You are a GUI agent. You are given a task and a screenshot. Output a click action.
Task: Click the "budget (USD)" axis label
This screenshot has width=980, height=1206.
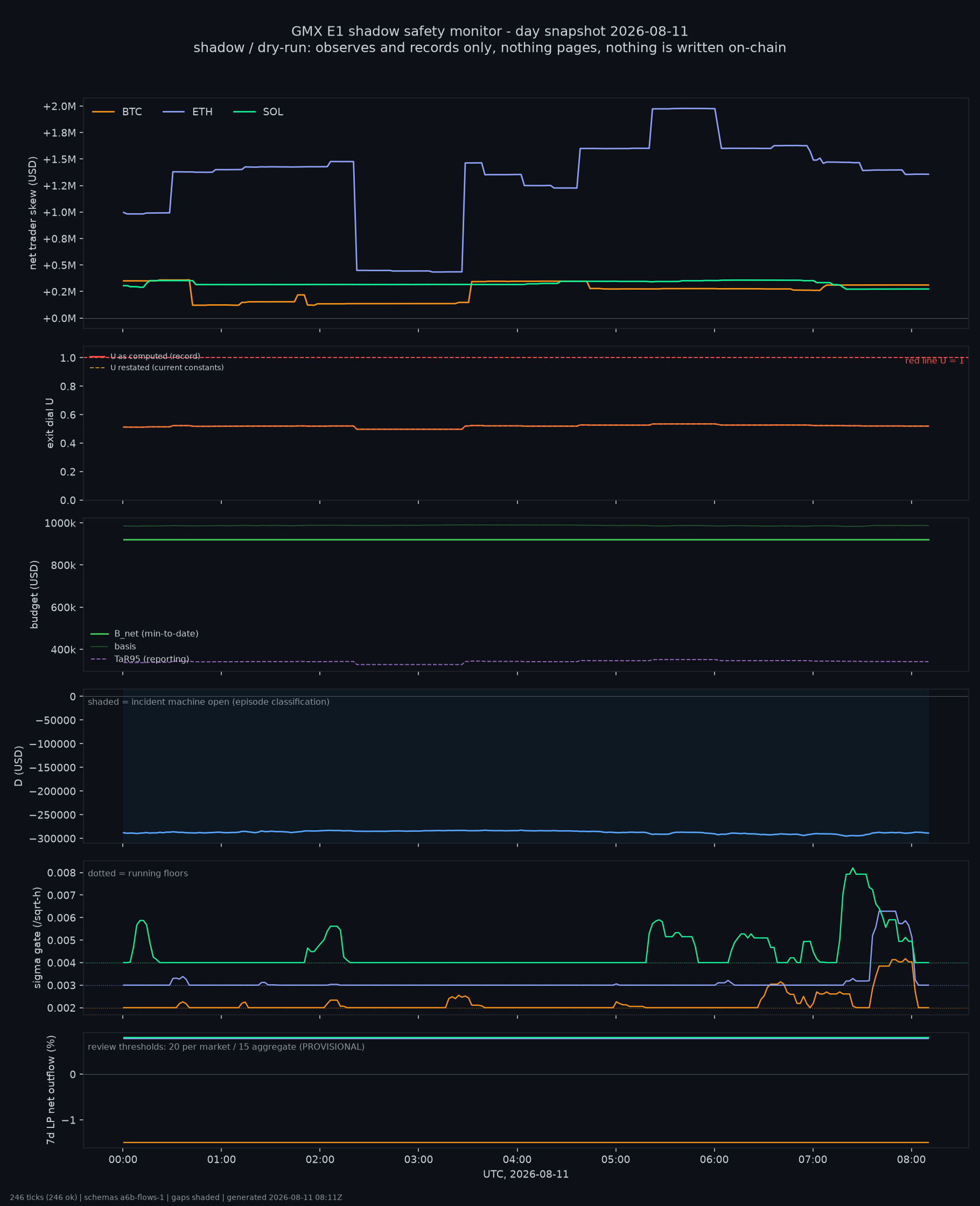point(34,595)
